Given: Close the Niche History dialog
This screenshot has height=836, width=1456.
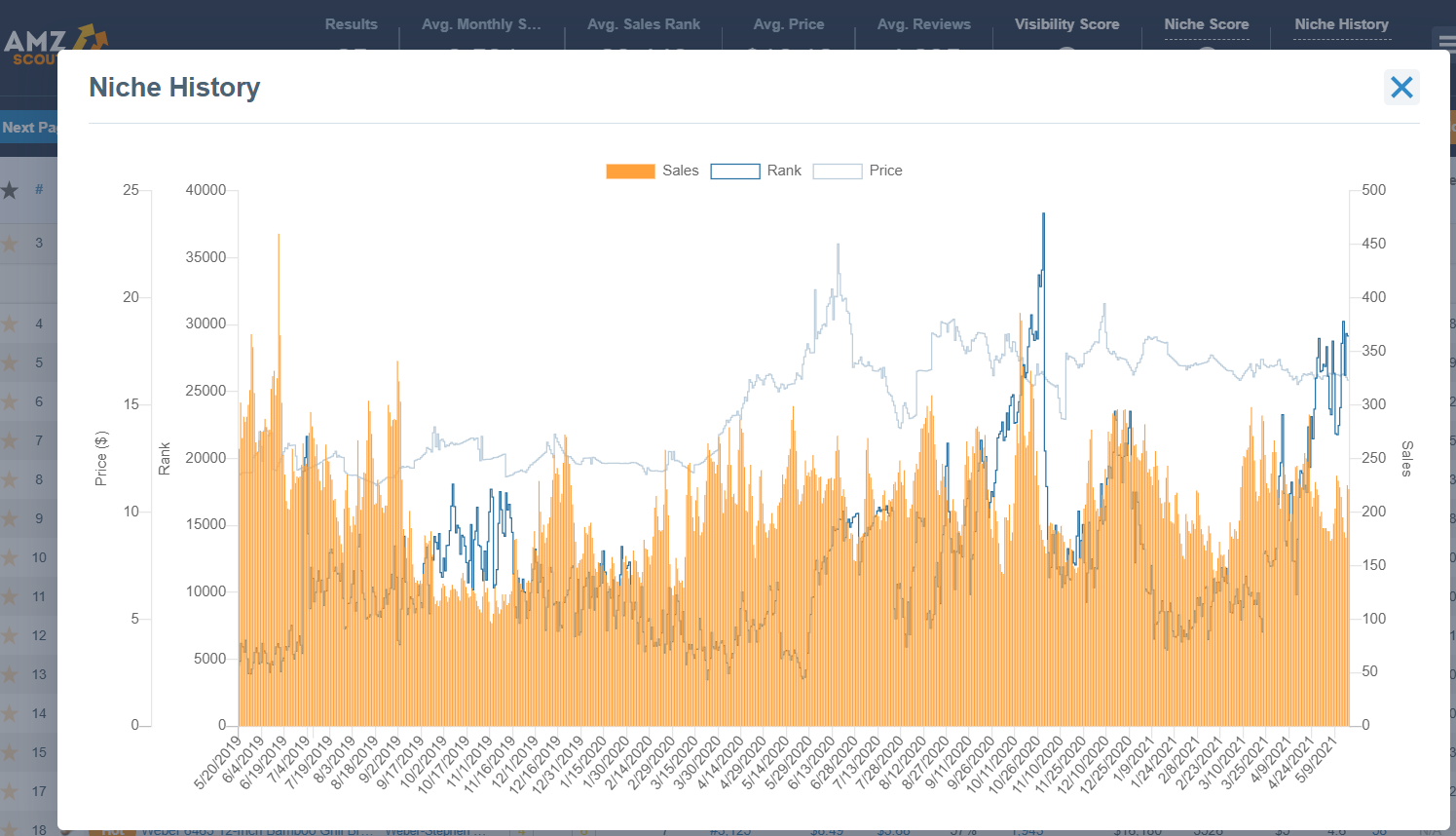Looking at the screenshot, I should pyautogui.click(x=1401, y=88).
